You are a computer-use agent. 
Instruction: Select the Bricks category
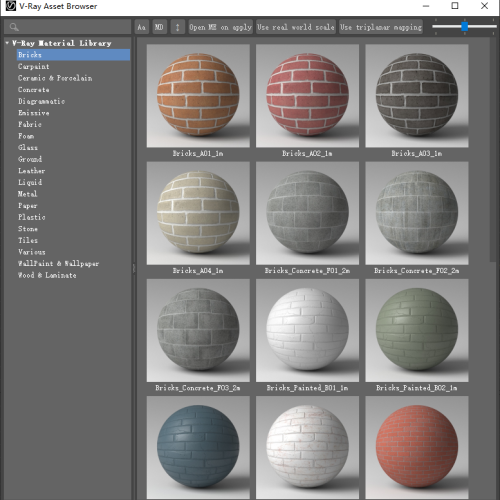[73, 55]
